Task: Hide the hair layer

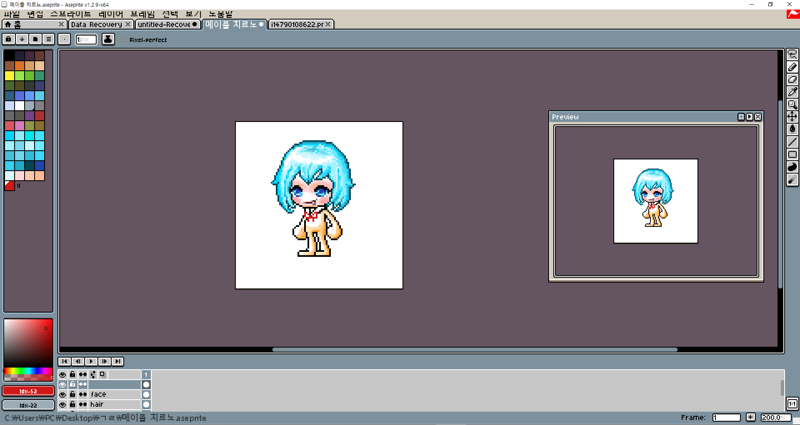Action: (x=63, y=405)
